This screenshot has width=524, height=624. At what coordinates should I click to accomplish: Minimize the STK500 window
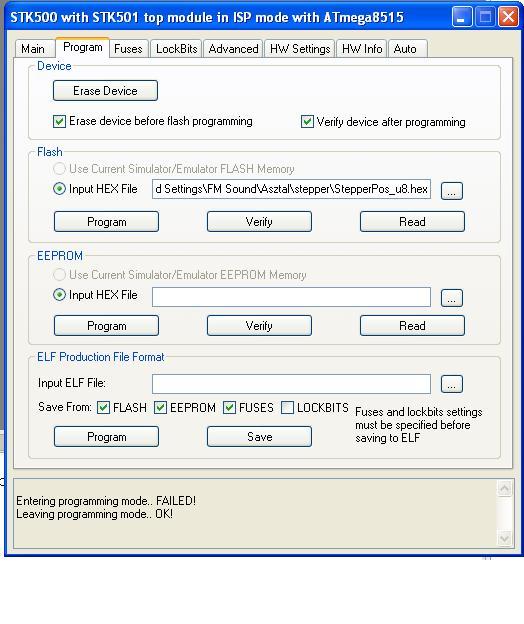click(x=461, y=17)
